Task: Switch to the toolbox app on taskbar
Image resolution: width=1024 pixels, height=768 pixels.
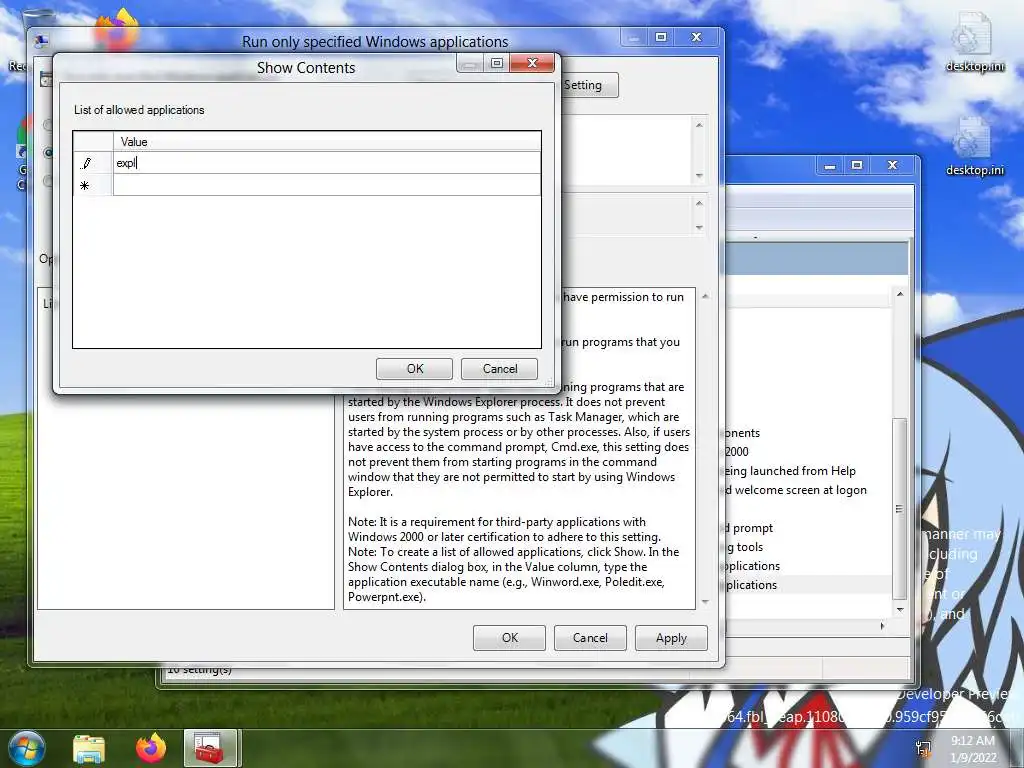Action: (210, 748)
